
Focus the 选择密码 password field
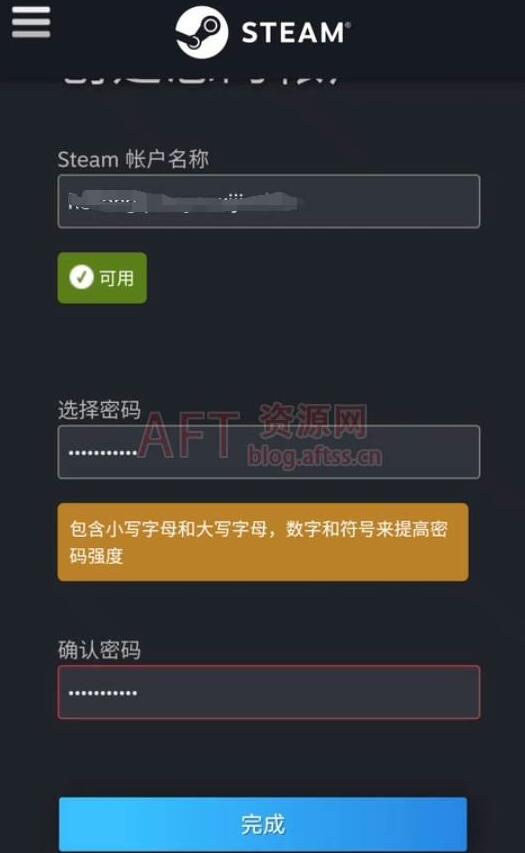pyautogui.click(x=269, y=452)
